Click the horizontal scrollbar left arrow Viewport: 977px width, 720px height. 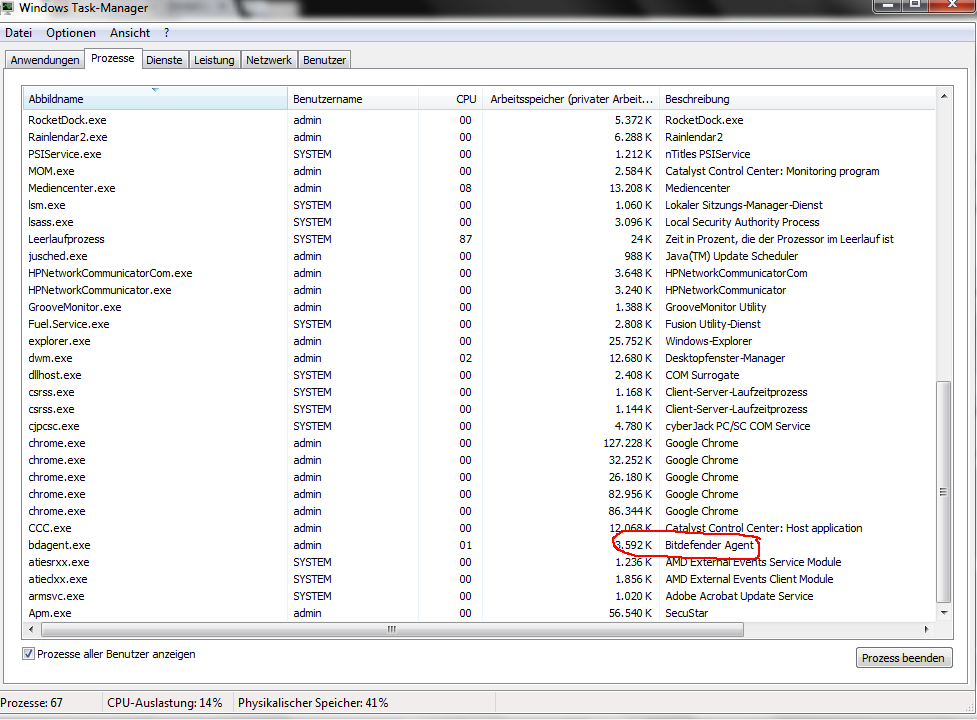tap(31, 630)
